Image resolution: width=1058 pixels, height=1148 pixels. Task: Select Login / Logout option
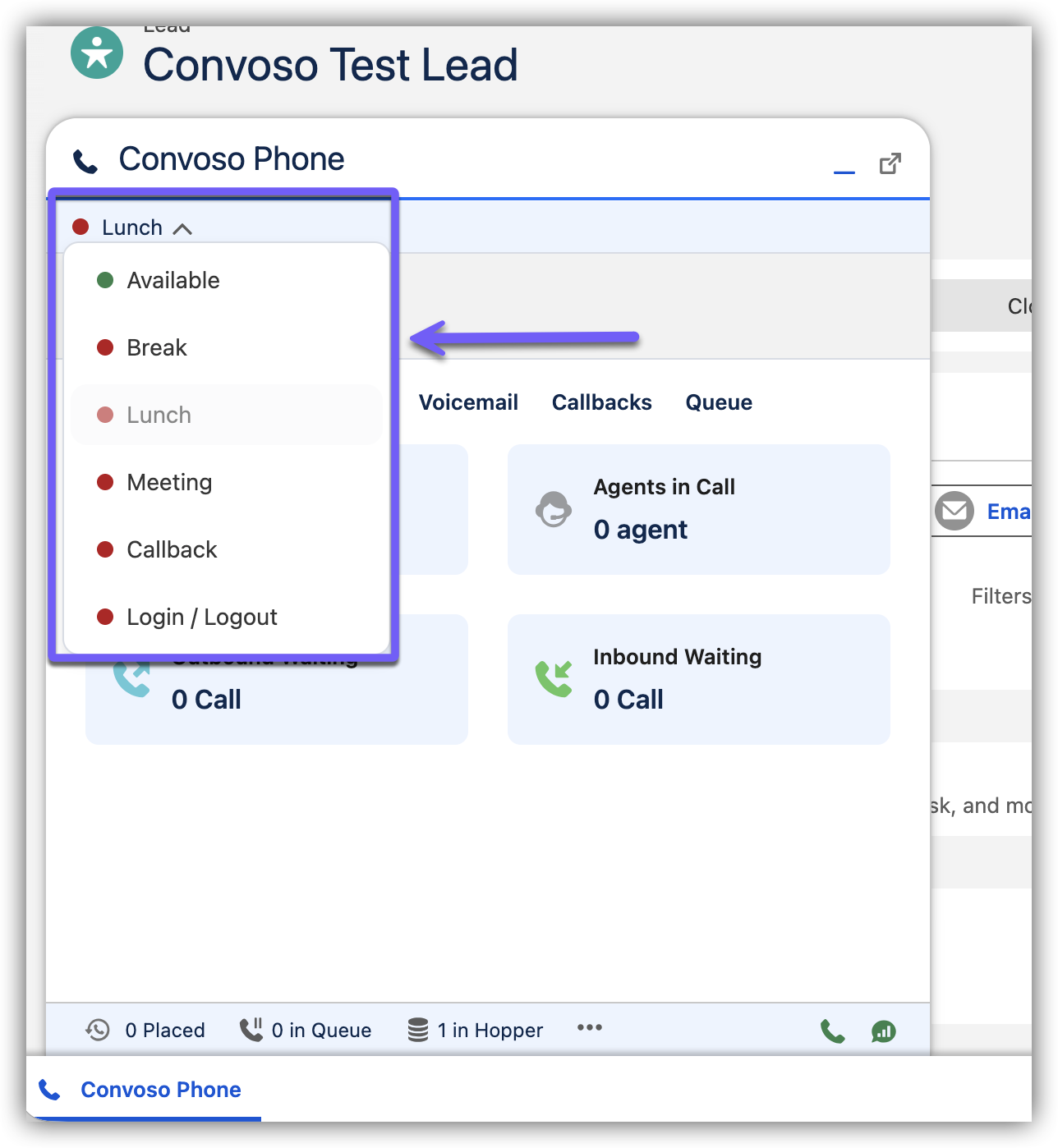coord(202,618)
